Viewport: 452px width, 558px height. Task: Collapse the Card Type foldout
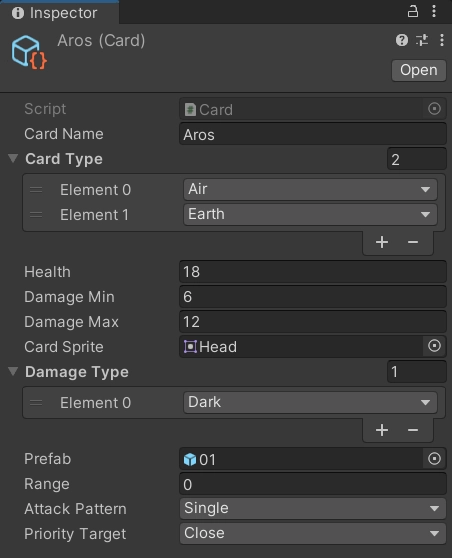(13, 158)
